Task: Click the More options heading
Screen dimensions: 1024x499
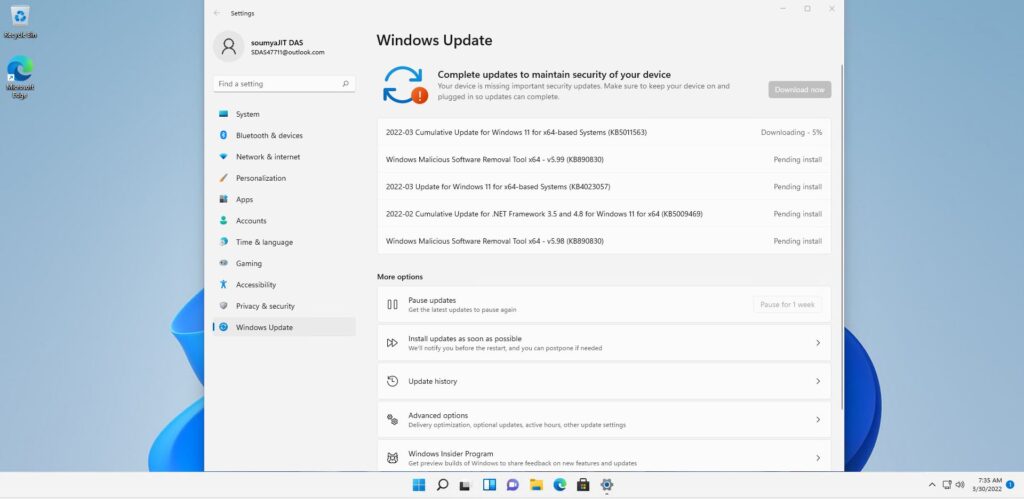Action: (x=400, y=277)
